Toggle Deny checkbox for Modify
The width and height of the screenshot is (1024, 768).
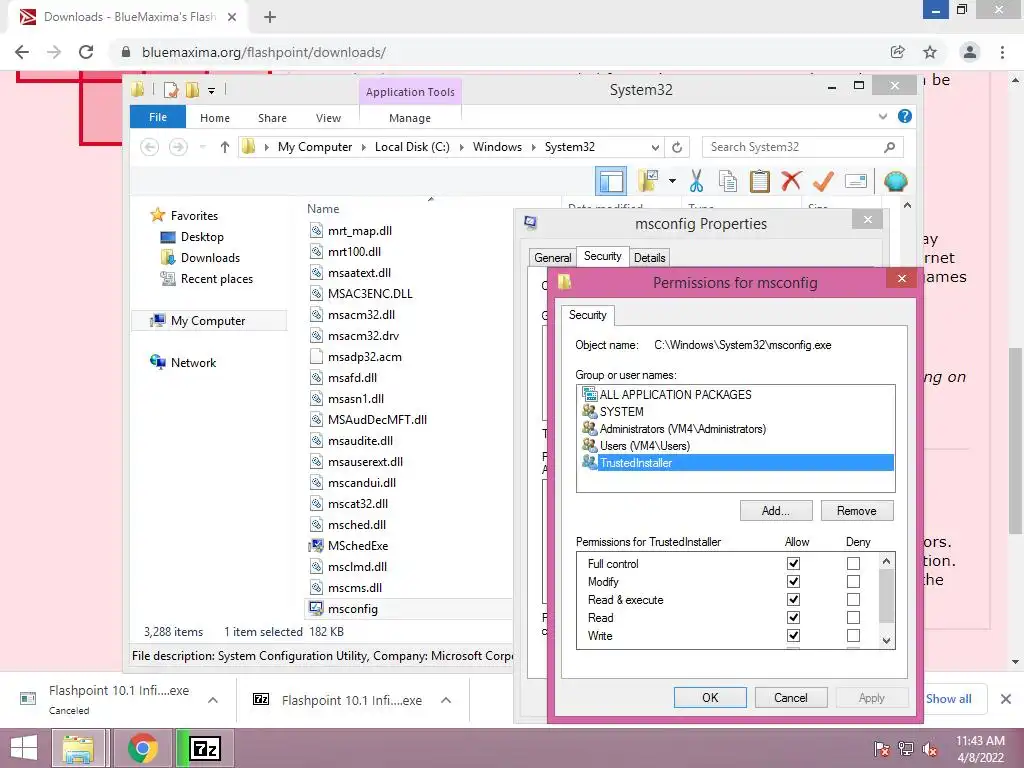[x=853, y=581]
